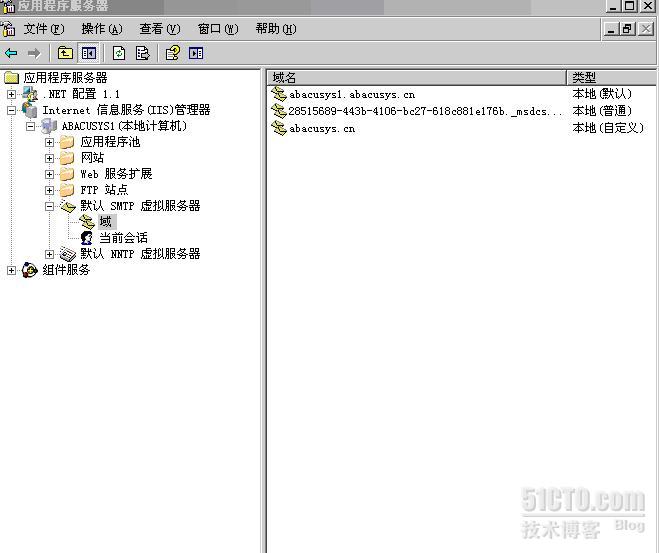The image size is (659, 553).
Task: Maximize the main application window
Action: 630,6
